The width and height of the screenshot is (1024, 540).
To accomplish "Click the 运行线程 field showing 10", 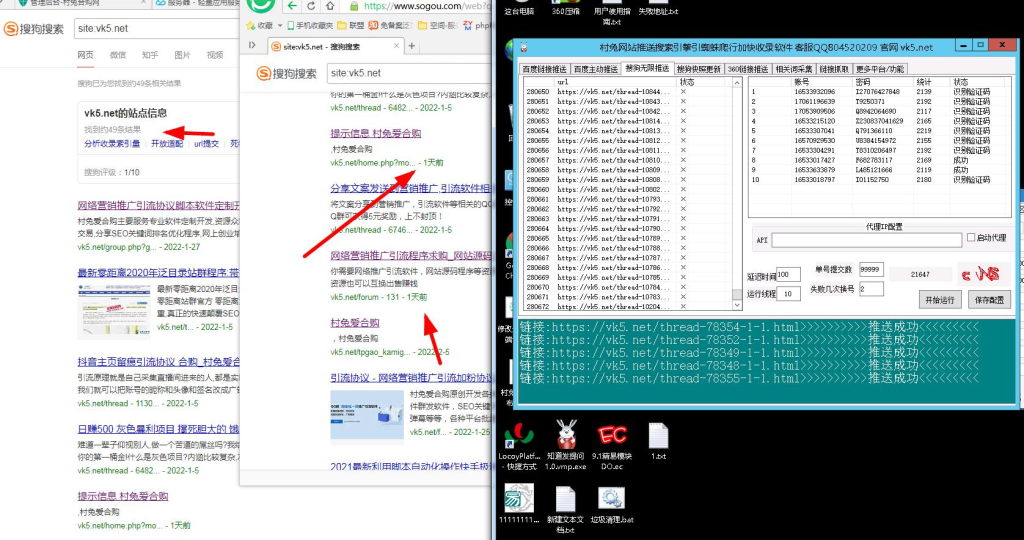I will pyautogui.click(x=788, y=294).
